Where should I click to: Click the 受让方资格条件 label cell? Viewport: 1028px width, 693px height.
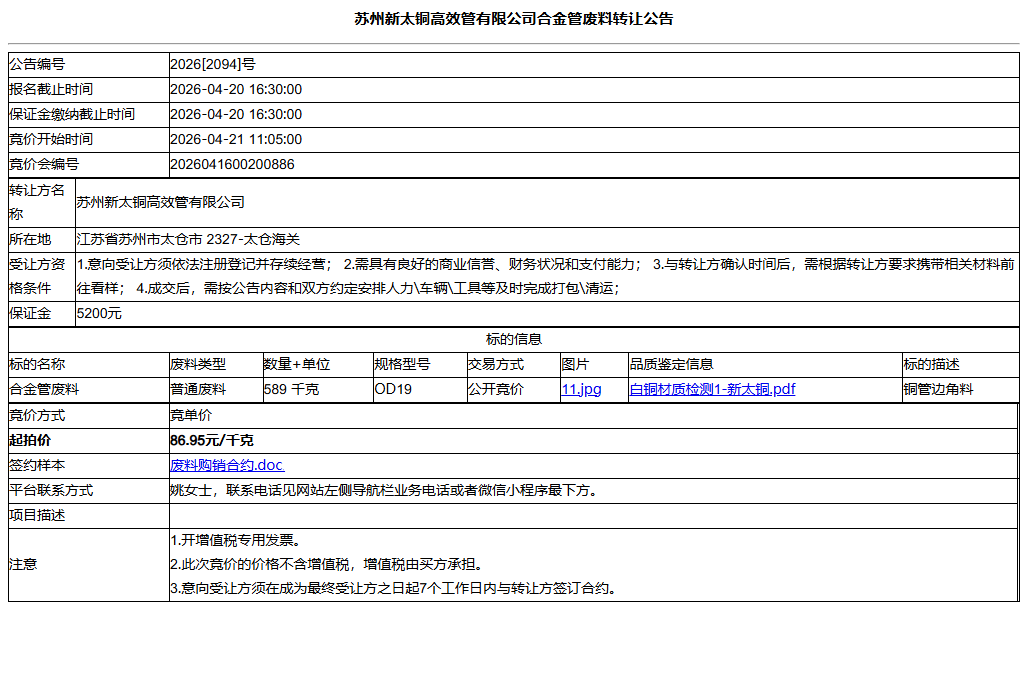point(42,277)
